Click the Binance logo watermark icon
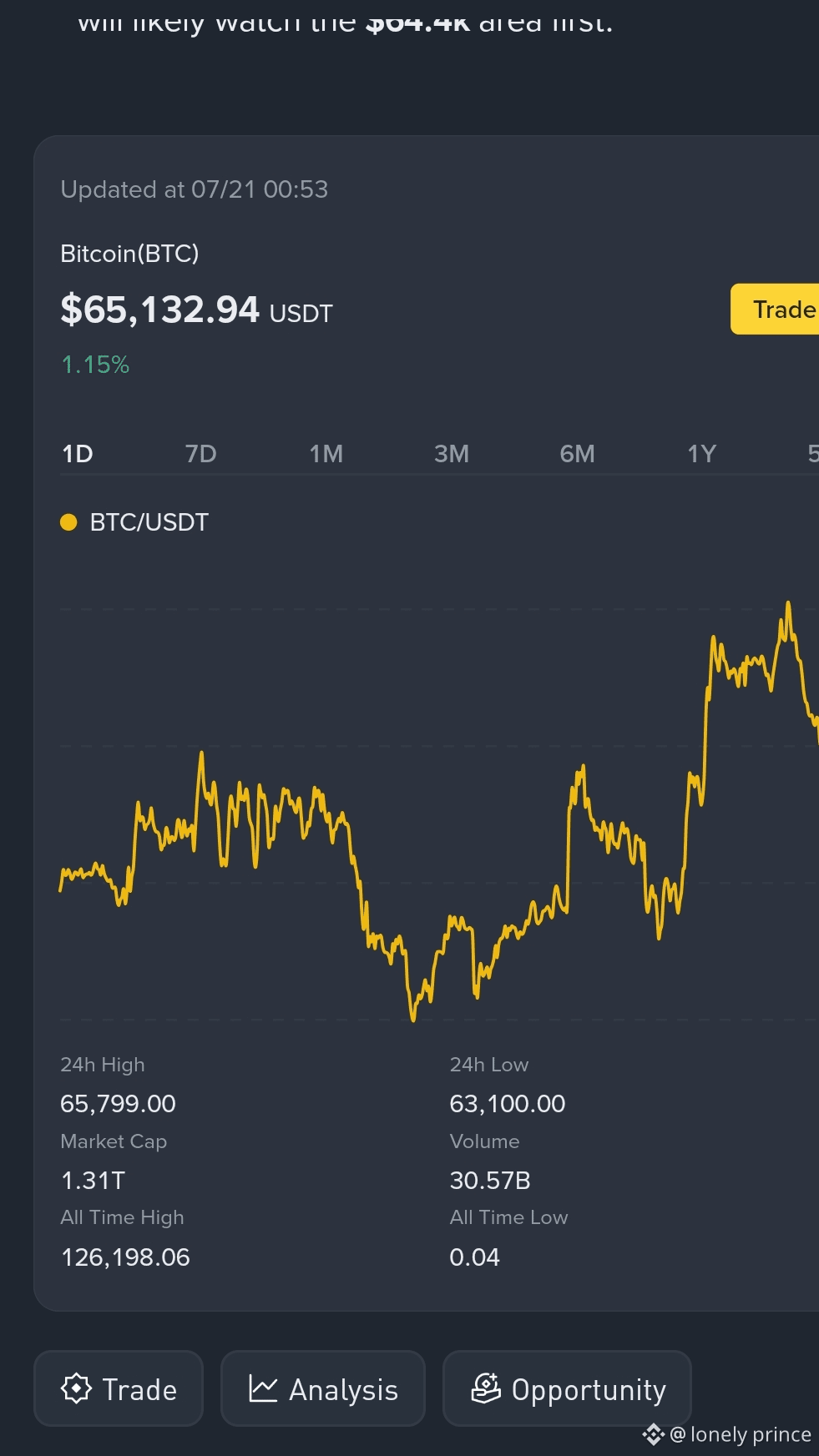The height and width of the screenshot is (1456, 819). tap(653, 1435)
